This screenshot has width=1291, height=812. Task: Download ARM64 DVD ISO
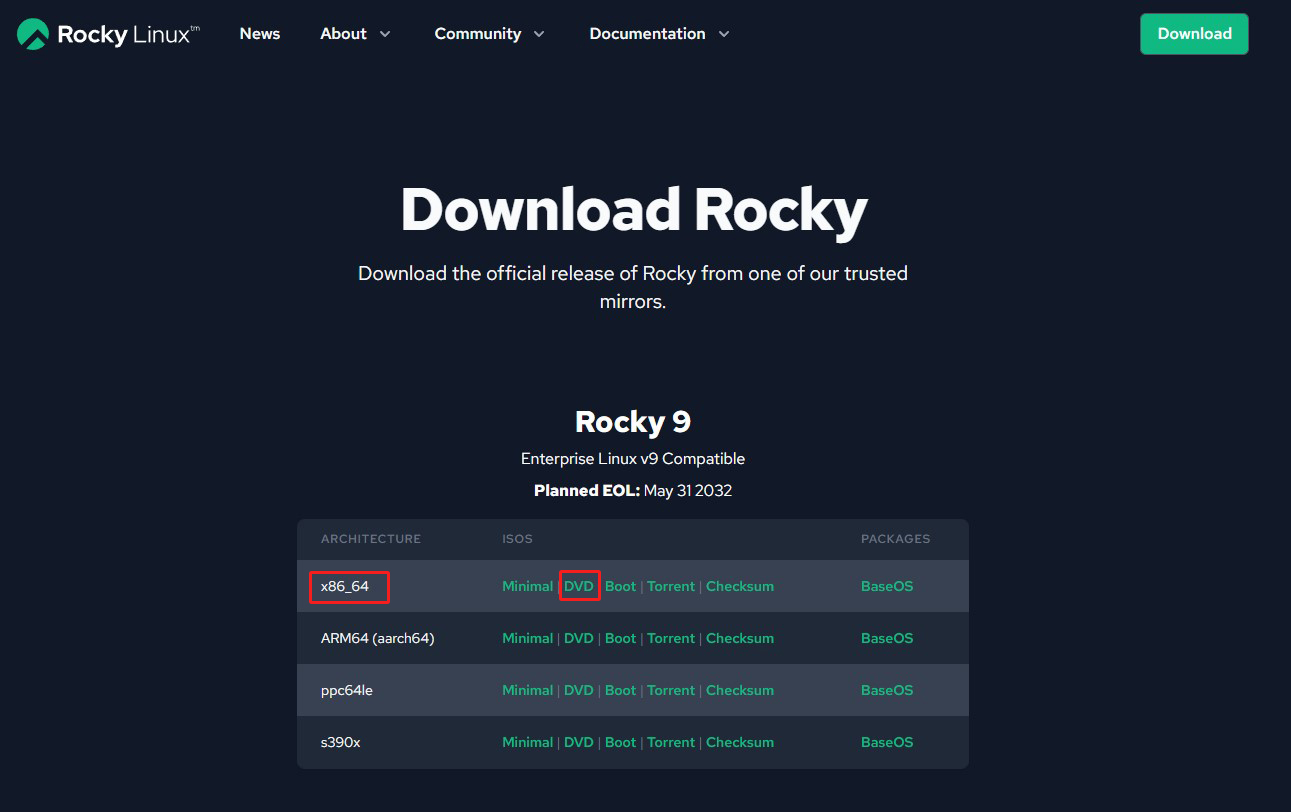pyautogui.click(x=579, y=638)
